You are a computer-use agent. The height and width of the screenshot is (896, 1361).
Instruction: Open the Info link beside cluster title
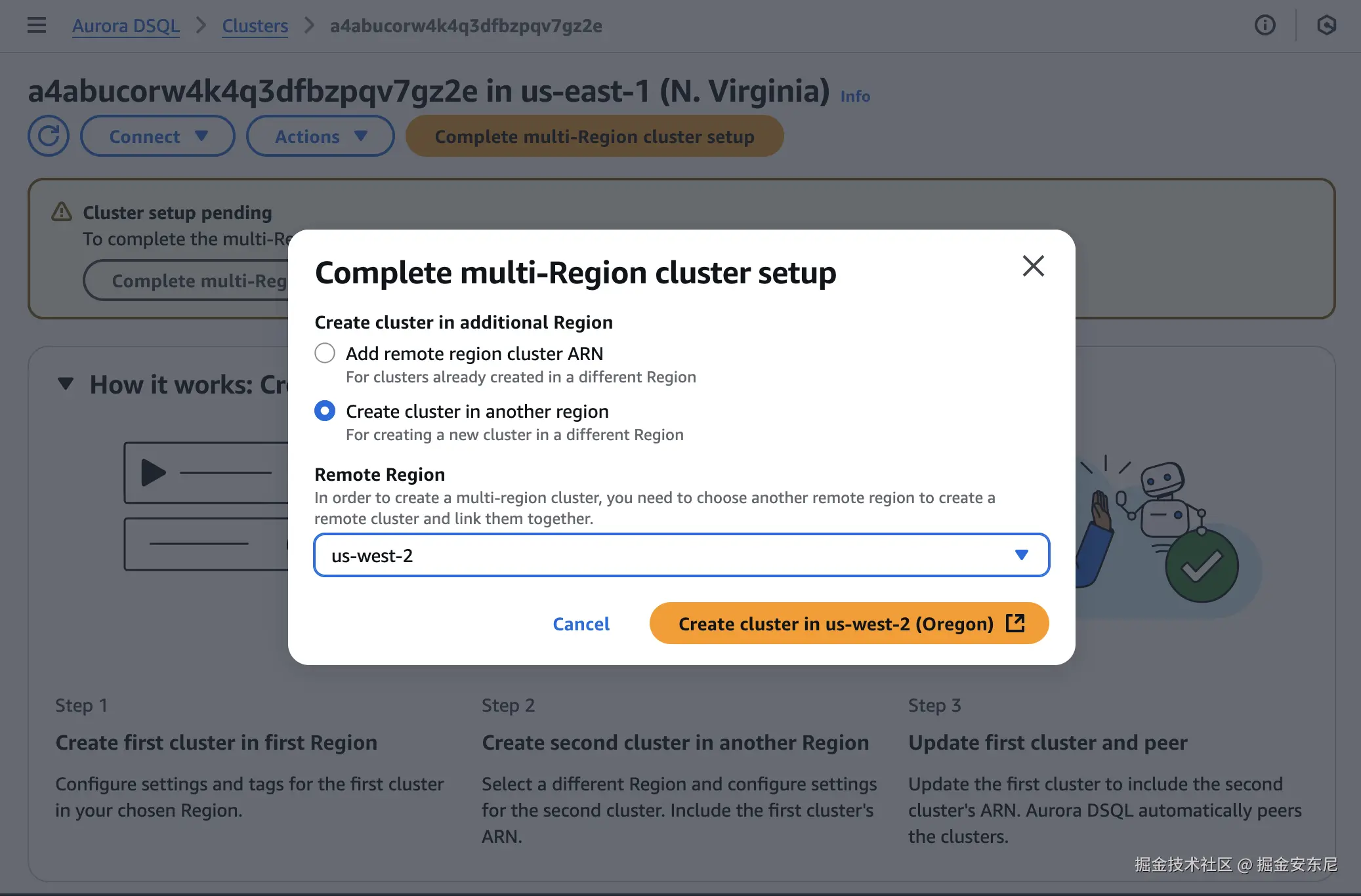coord(855,96)
